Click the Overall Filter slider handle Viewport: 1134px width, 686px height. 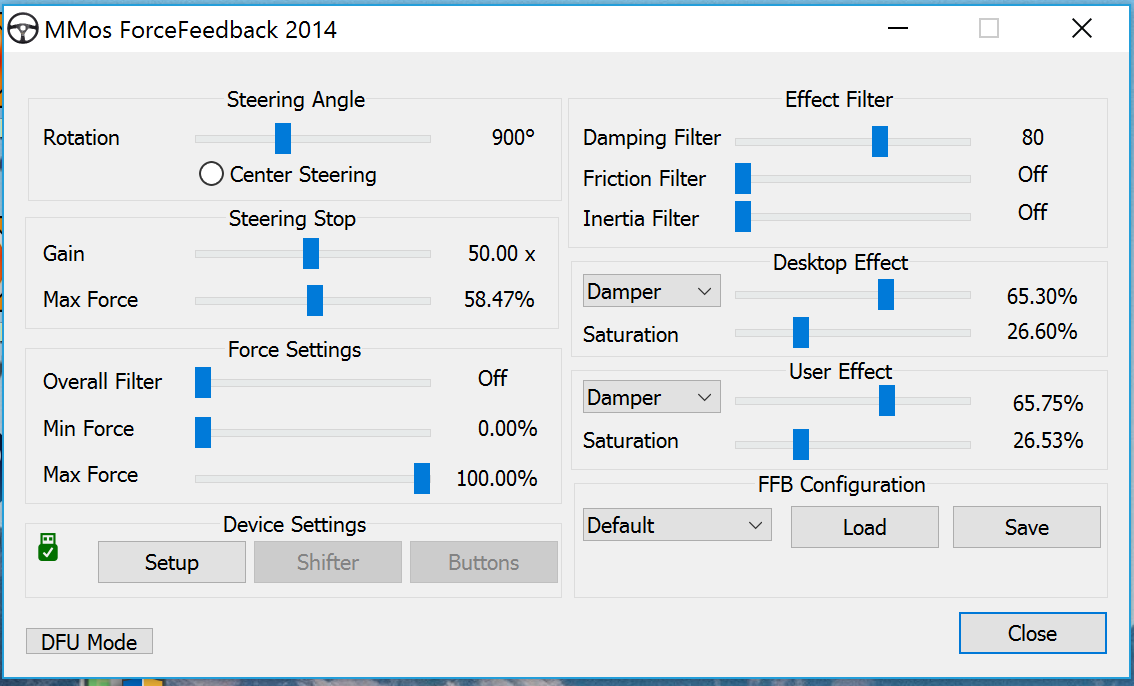(x=203, y=382)
